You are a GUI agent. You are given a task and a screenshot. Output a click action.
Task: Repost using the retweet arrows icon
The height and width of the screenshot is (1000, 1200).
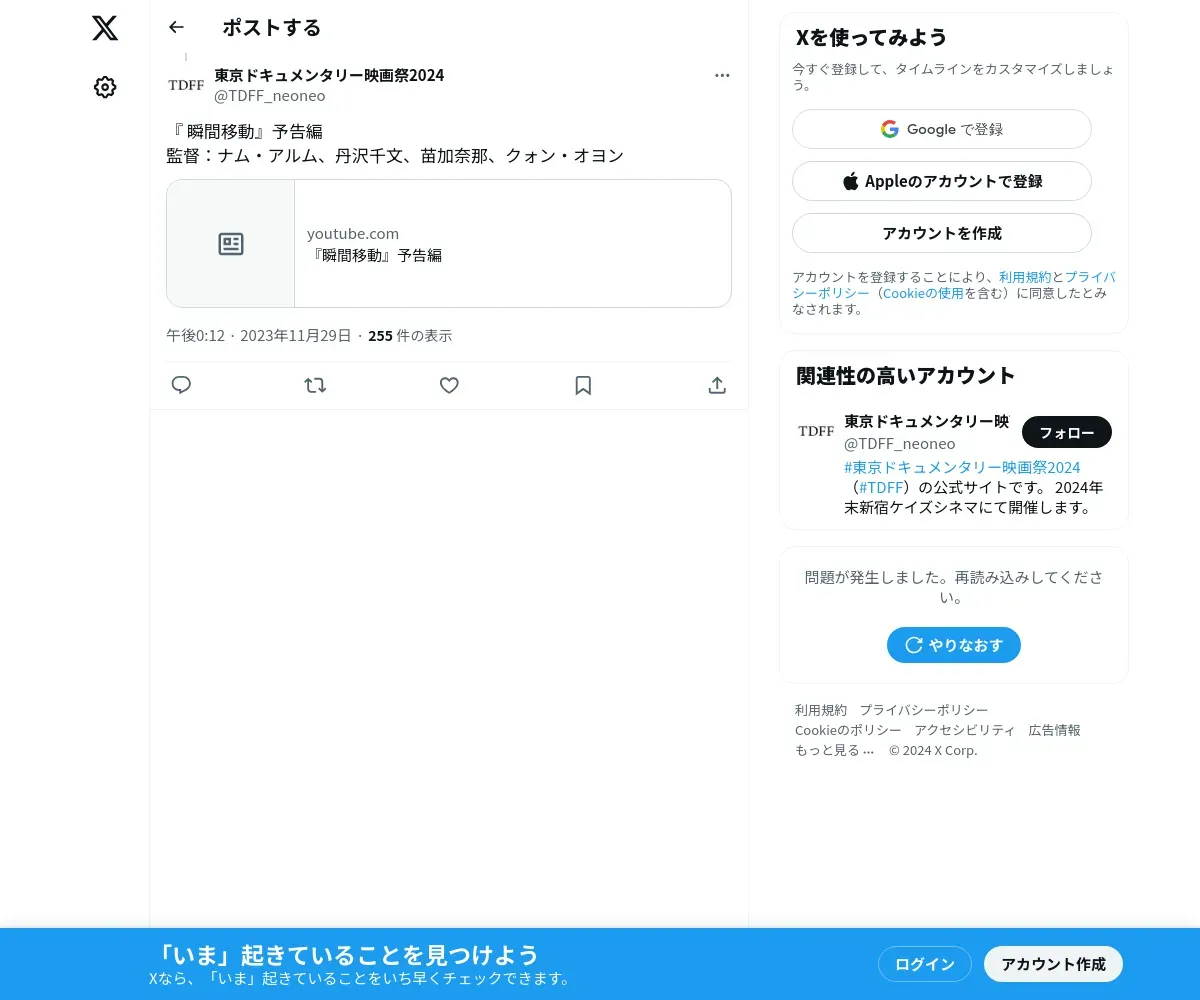point(315,385)
